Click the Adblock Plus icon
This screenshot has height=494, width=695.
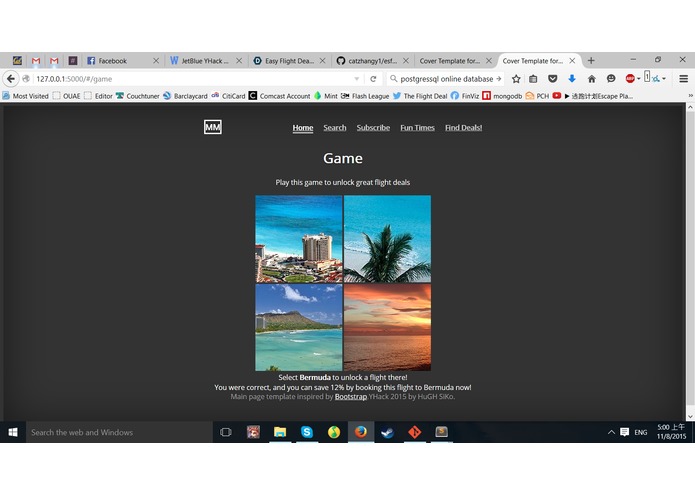[x=630, y=79]
